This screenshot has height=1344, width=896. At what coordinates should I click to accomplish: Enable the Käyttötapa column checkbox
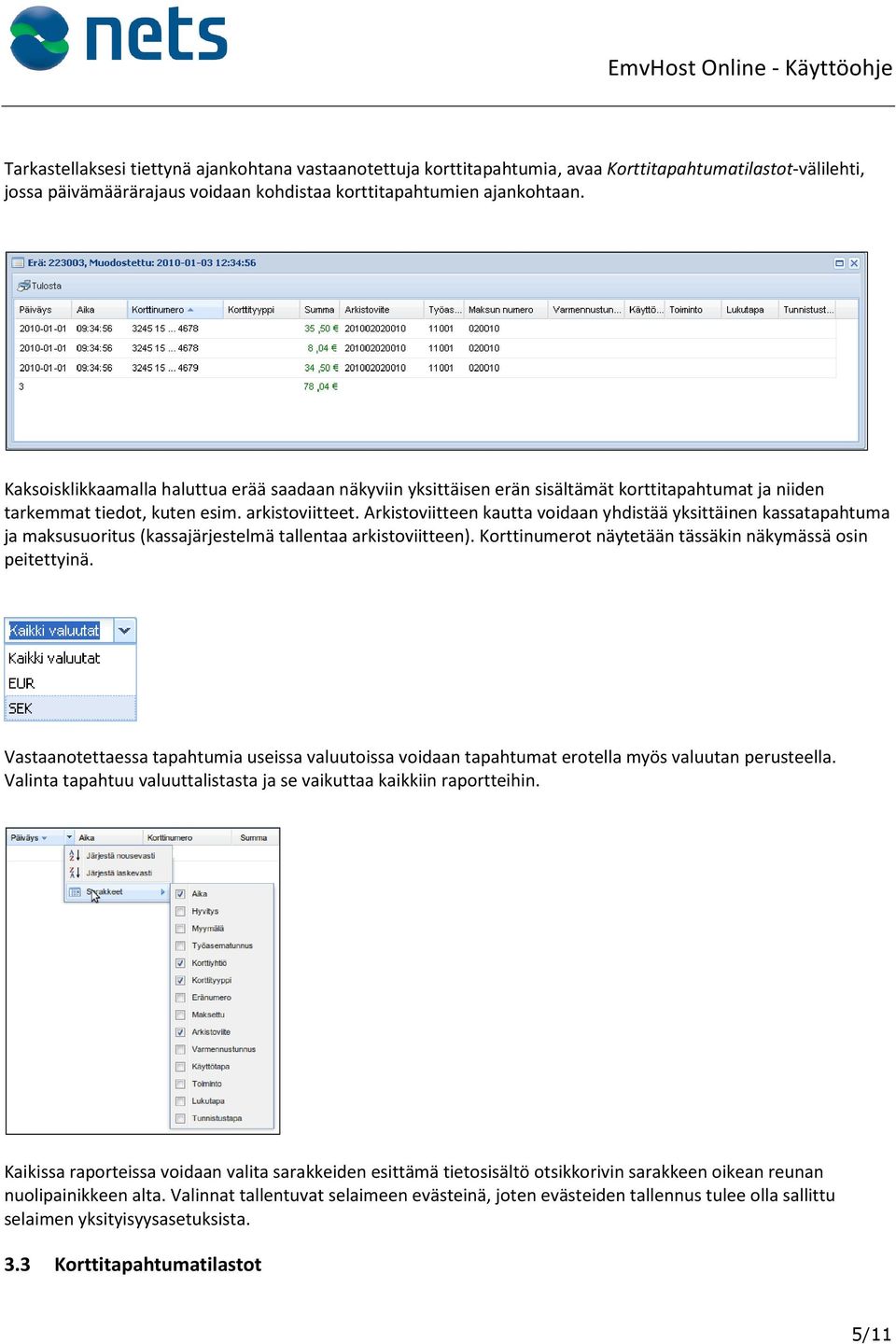[x=180, y=1067]
